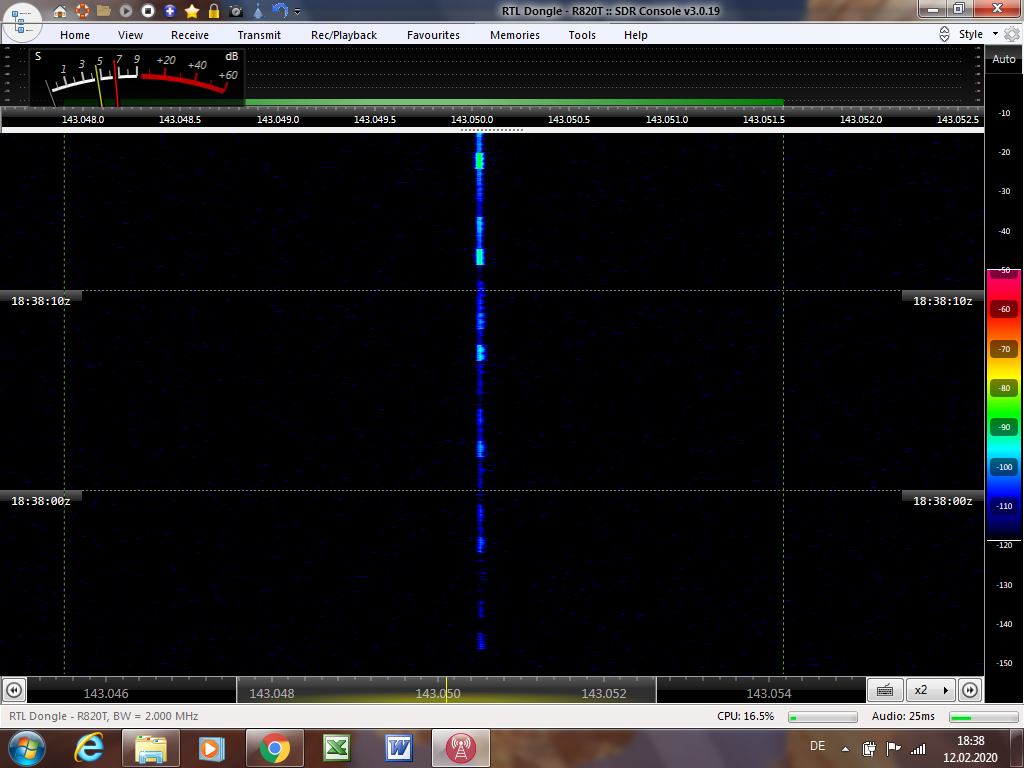Screen dimensions: 1024x768
Task: Open the lifebuoy support icon
Action: pos(82,10)
